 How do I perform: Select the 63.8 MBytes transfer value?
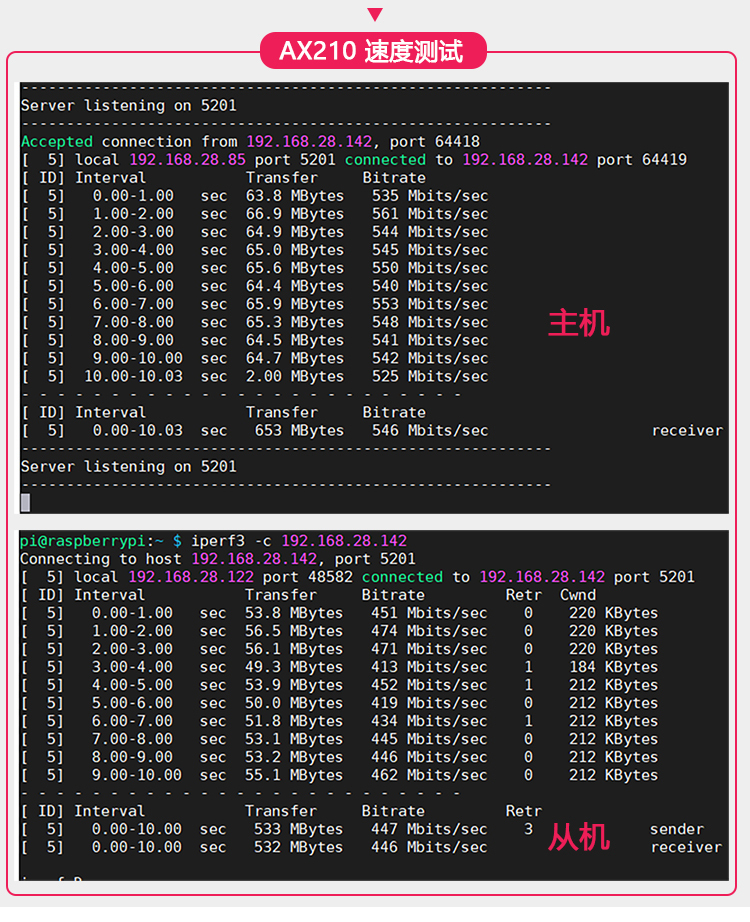pos(295,196)
